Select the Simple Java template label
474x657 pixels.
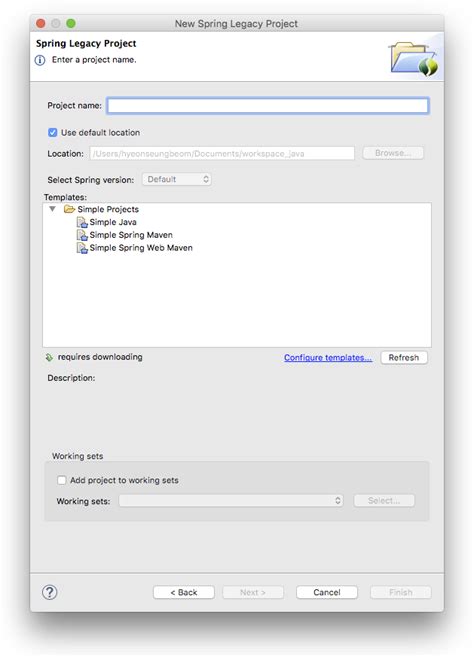point(113,222)
